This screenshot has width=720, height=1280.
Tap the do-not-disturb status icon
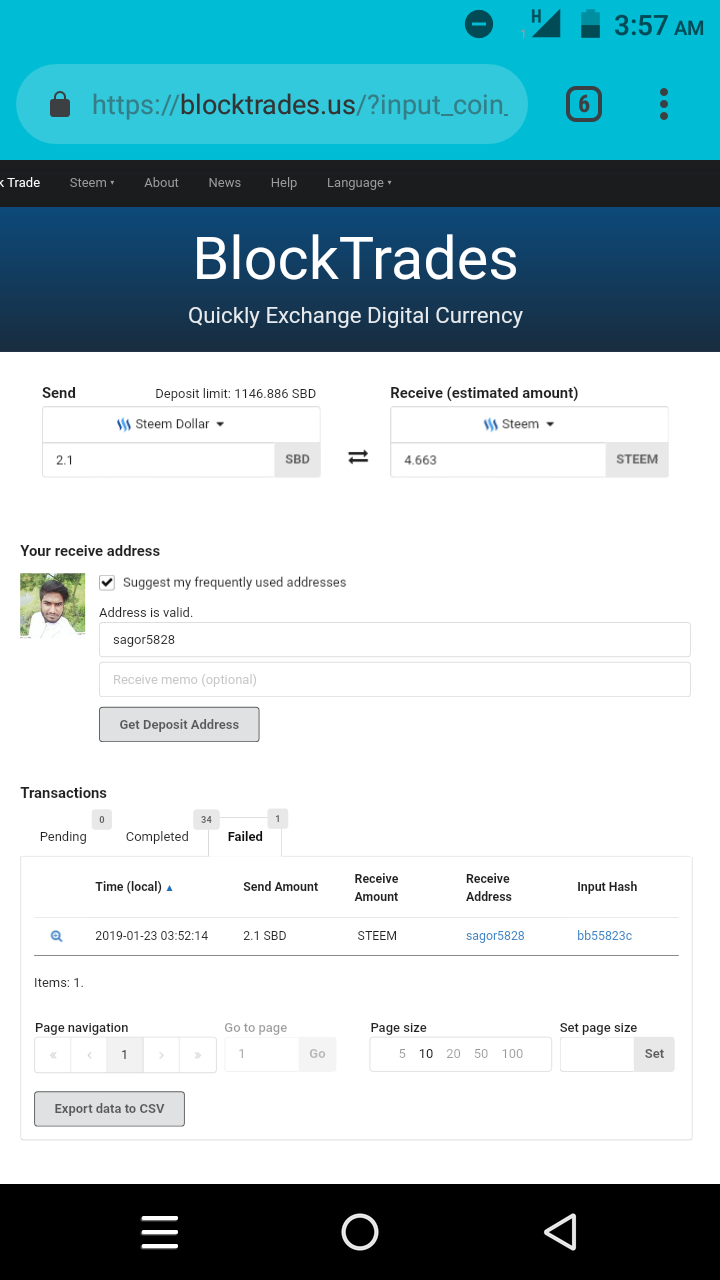click(x=479, y=24)
